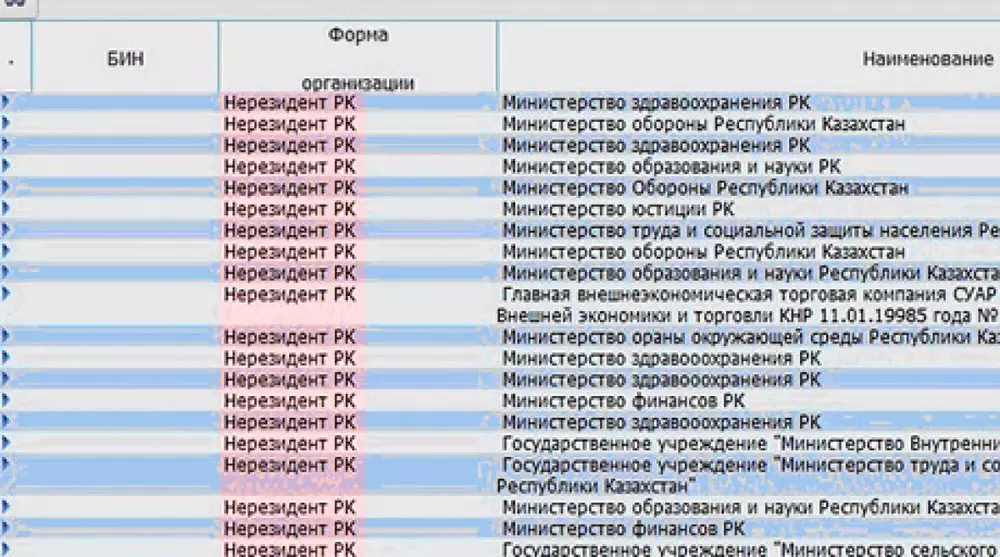
Task: Click row arrow for Государственное учреждение Министерство Внутренни
Action: [x=7, y=443]
